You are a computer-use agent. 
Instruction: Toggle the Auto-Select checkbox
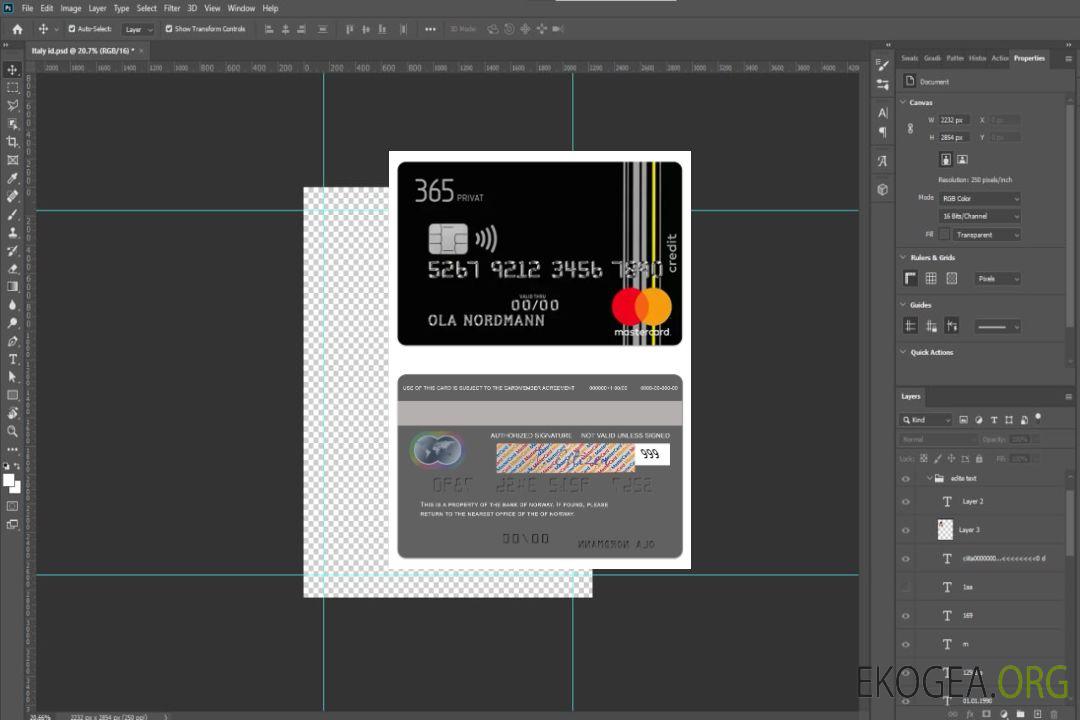72,29
